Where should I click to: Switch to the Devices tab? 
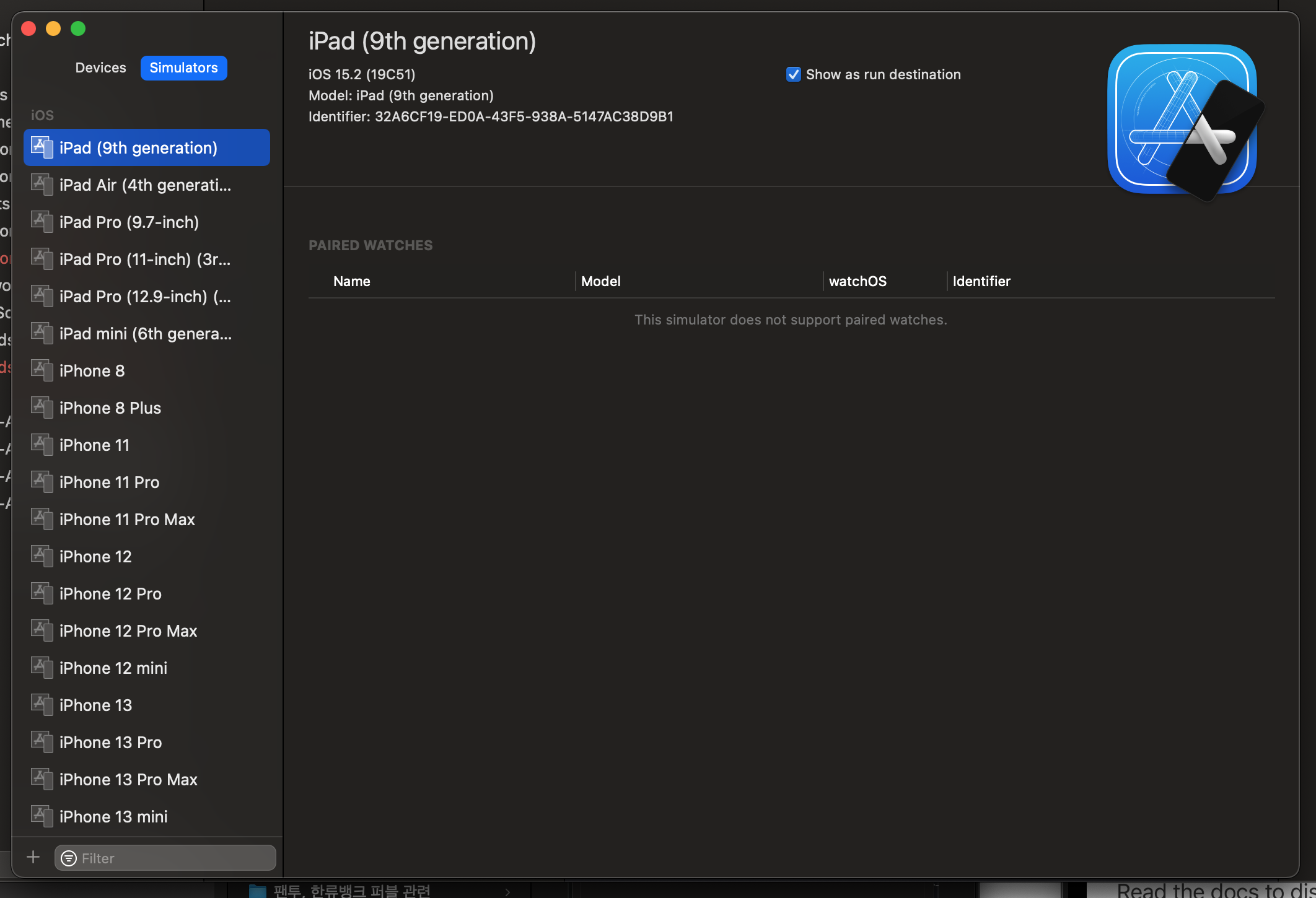[100, 68]
